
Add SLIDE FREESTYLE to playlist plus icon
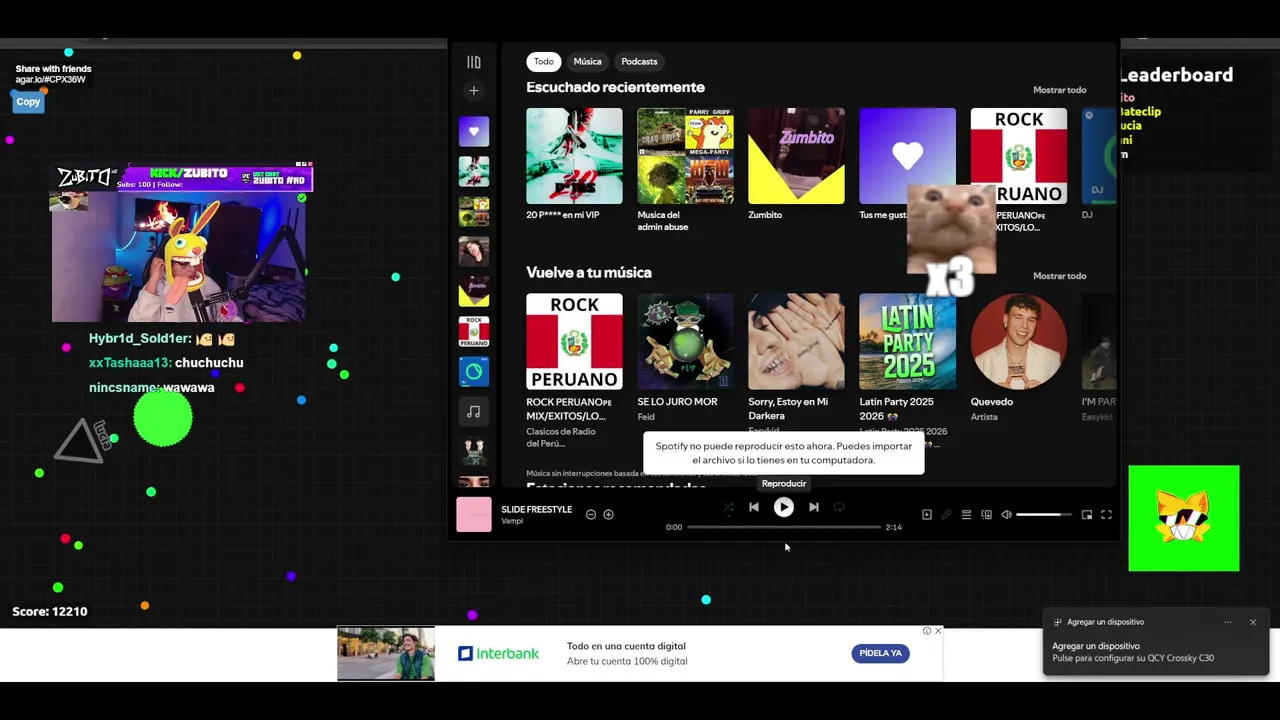[x=608, y=514]
